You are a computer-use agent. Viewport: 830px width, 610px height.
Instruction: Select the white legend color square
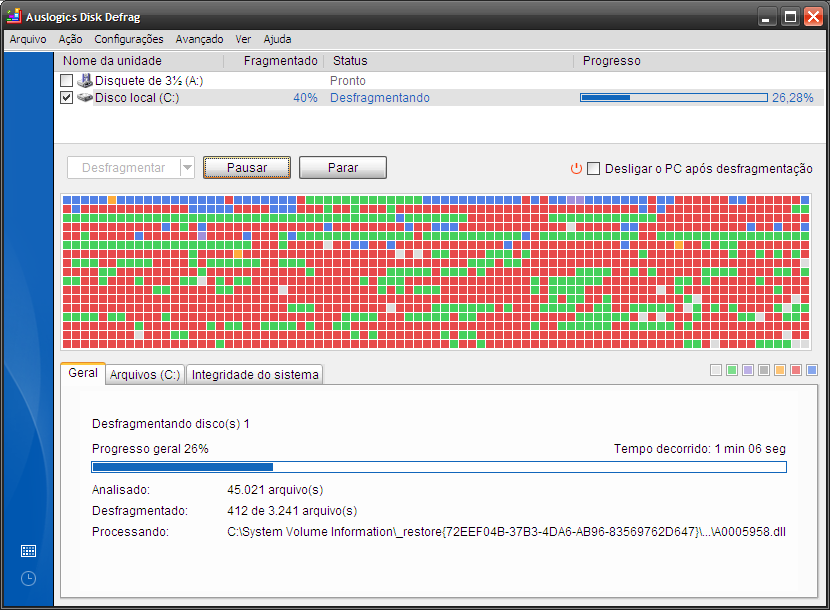tap(716, 370)
